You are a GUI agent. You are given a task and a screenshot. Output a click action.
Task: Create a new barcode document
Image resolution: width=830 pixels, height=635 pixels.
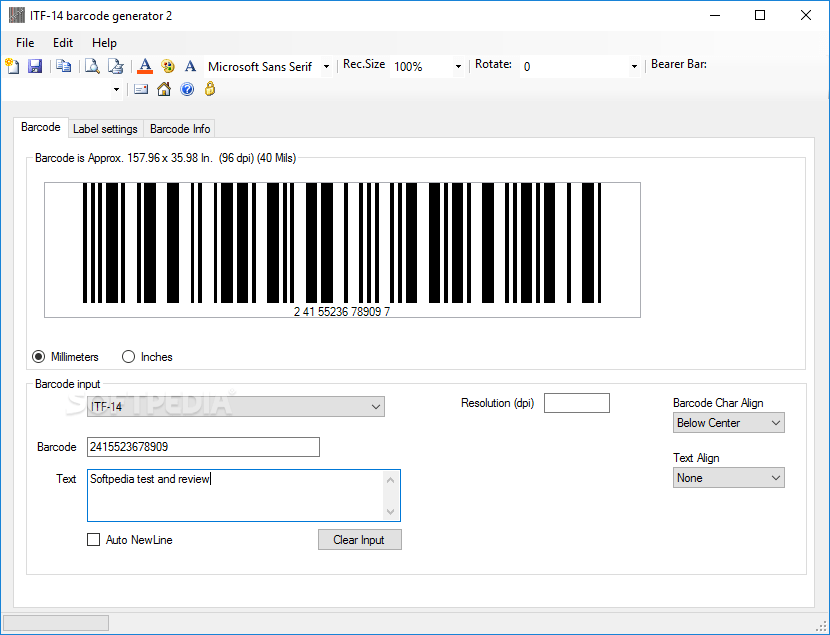tap(13, 65)
